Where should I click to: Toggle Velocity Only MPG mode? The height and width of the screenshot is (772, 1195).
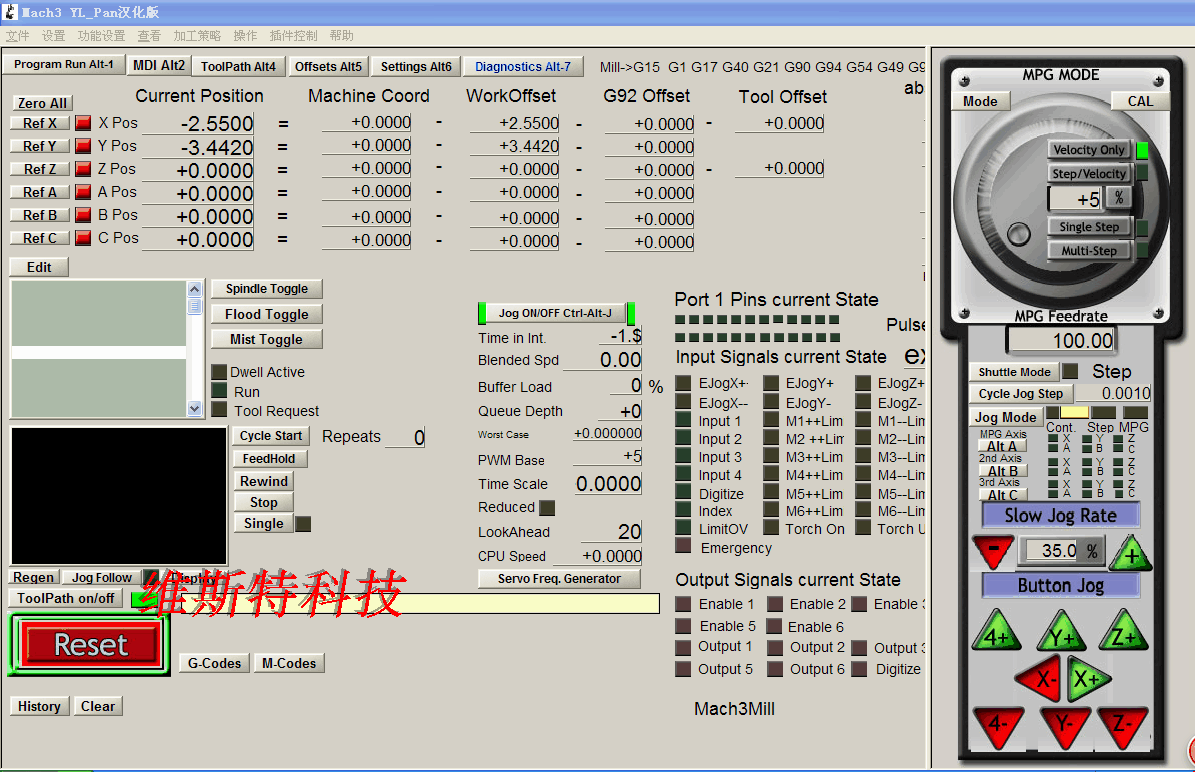click(1088, 149)
